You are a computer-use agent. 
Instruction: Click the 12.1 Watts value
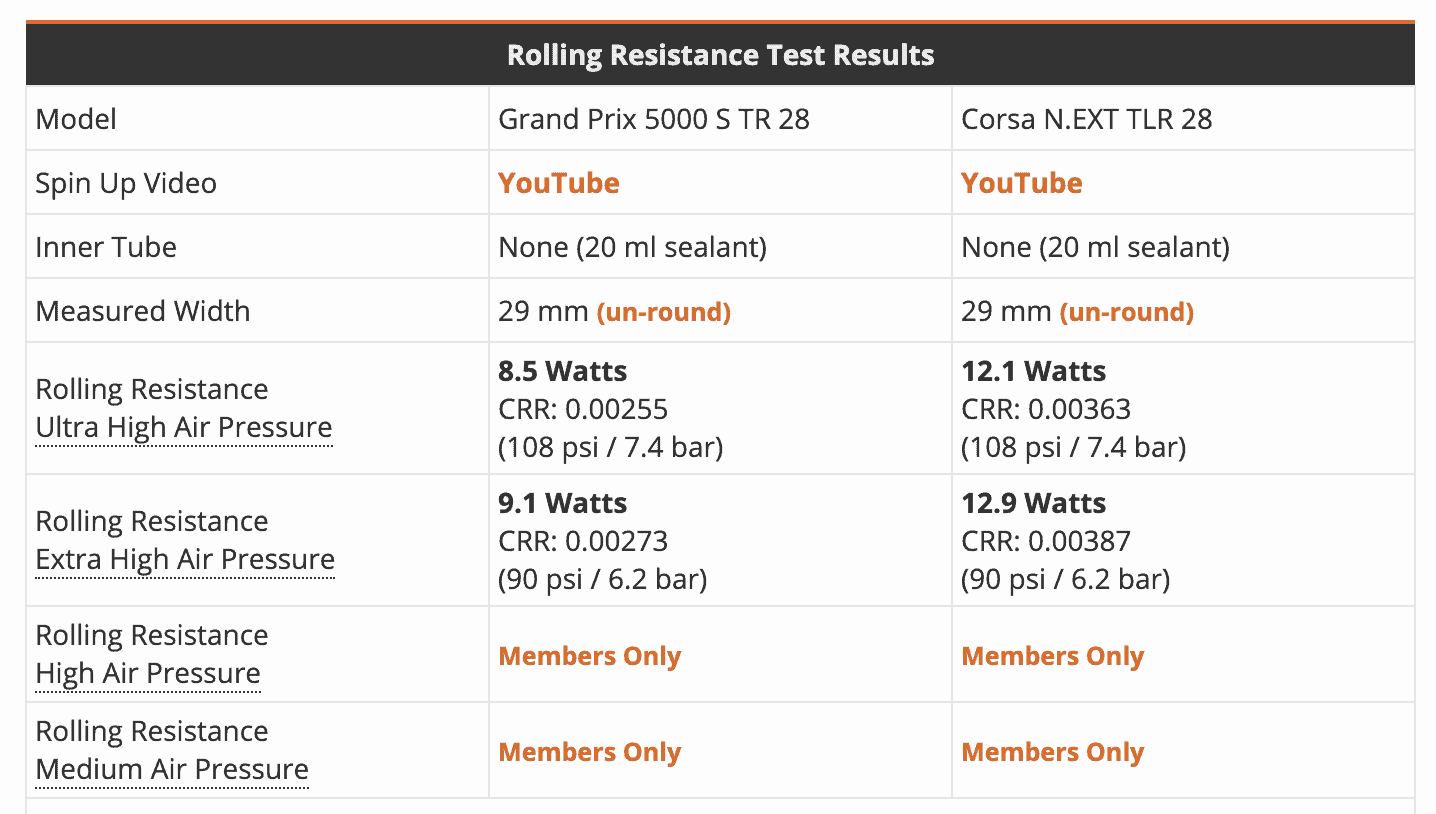(1034, 371)
